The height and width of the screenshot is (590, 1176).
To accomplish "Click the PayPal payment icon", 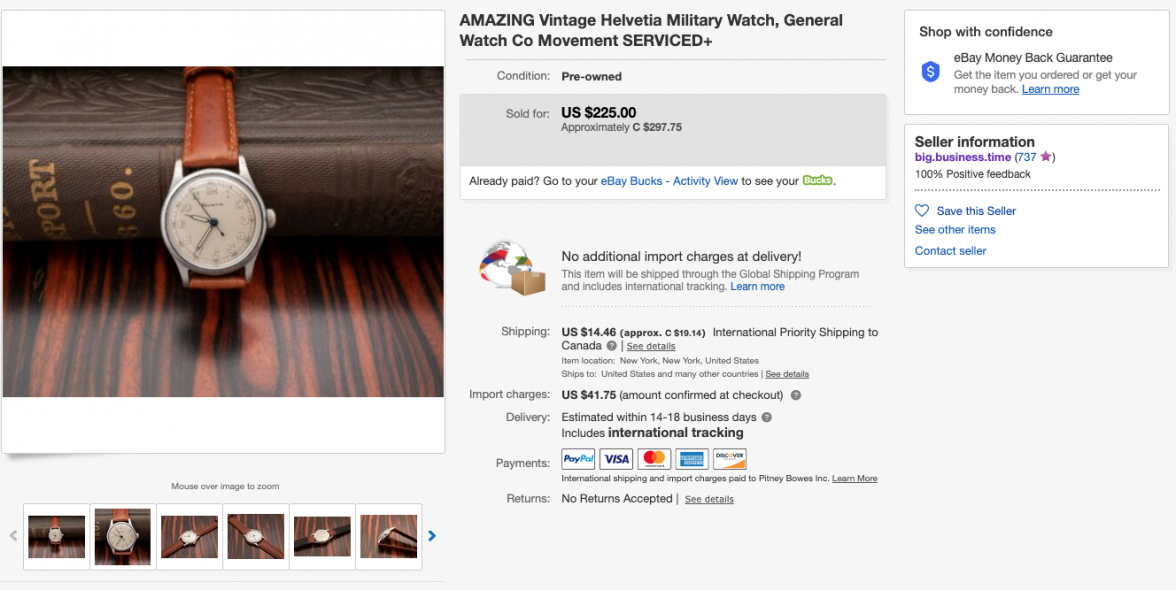I will pyautogui.click(x=579, y=459).
